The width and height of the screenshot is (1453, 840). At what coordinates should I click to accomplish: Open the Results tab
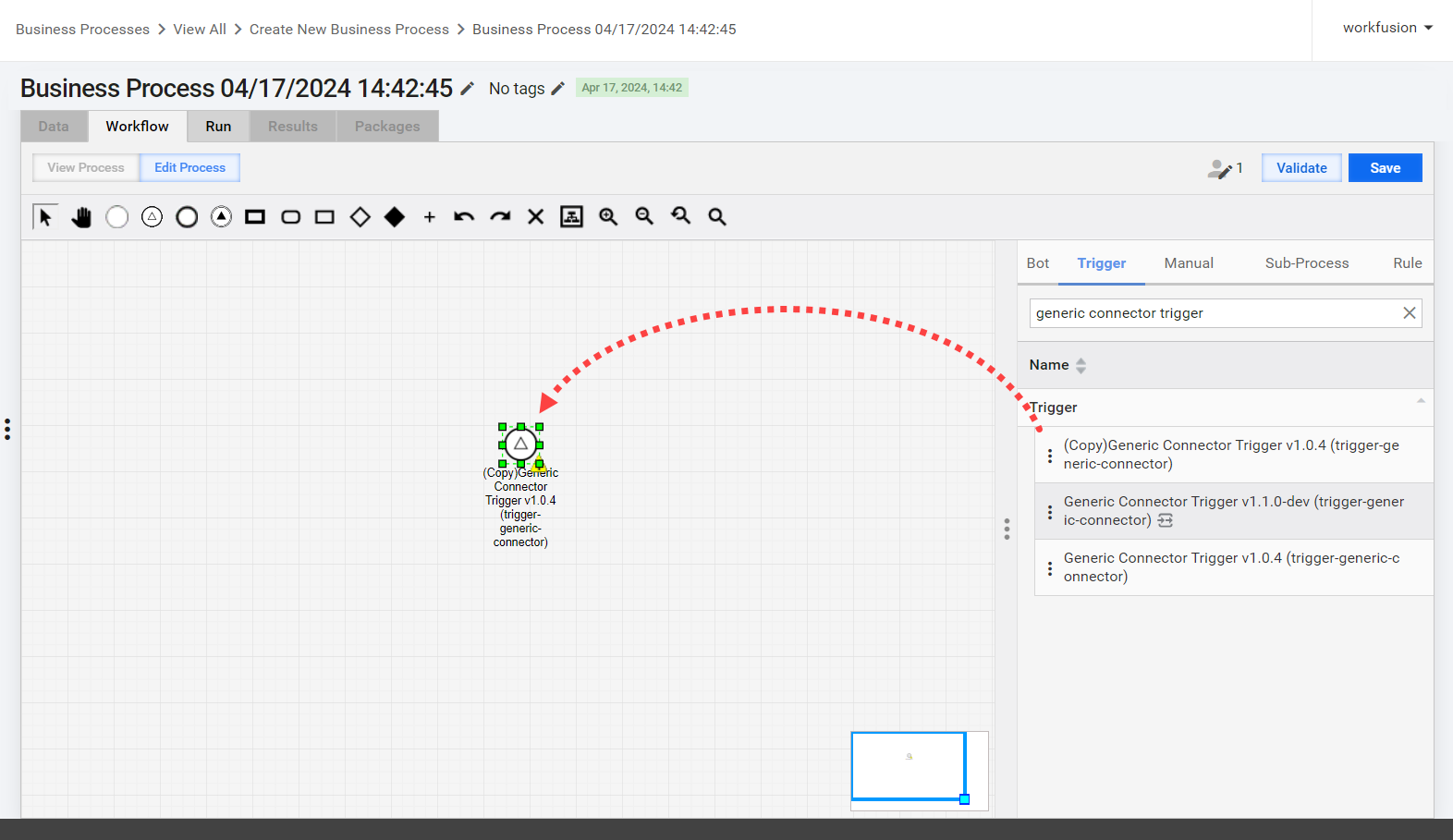[x=293, y=127]
